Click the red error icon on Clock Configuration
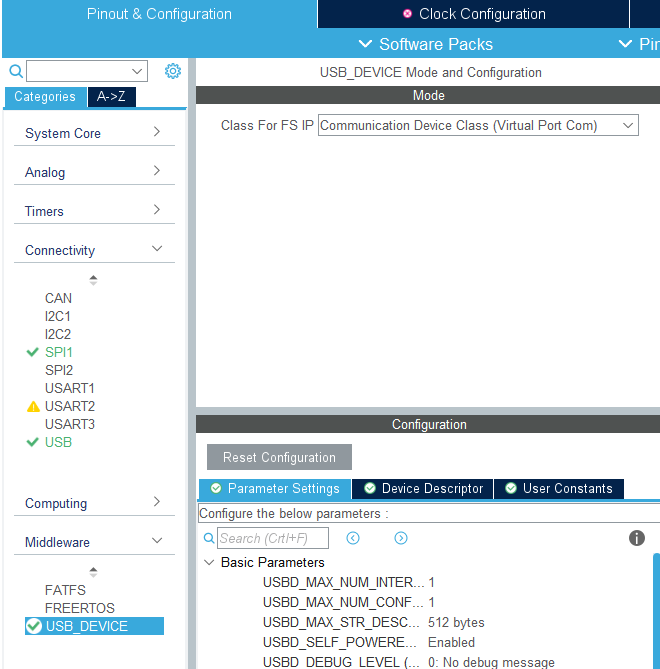The image size is (660, 669). 407,14
